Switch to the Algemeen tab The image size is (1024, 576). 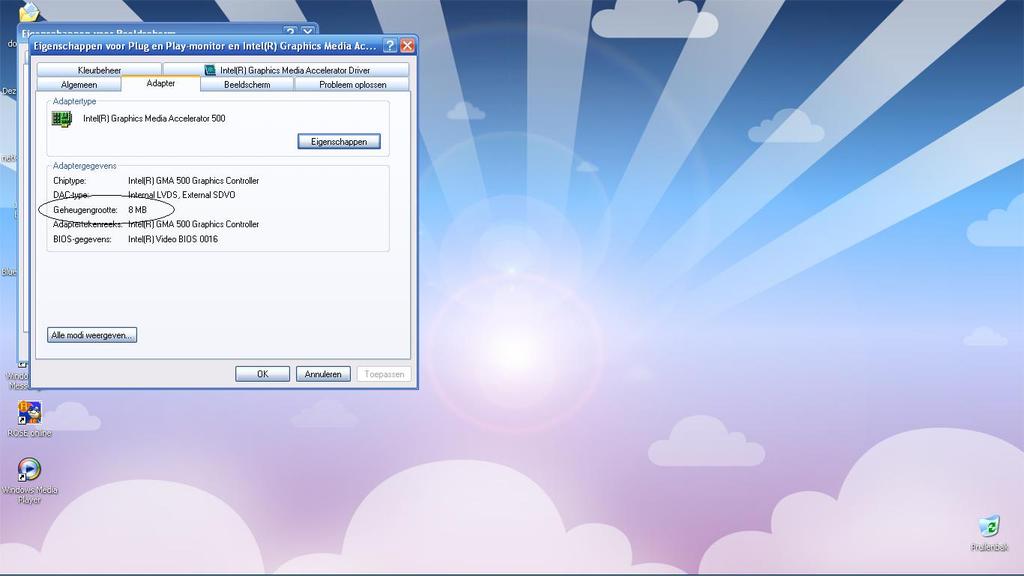pos(79,85)
